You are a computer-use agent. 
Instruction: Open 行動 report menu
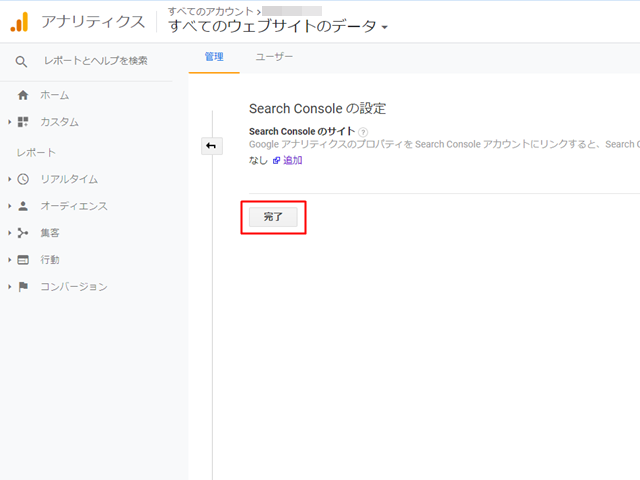pos(50,260)
